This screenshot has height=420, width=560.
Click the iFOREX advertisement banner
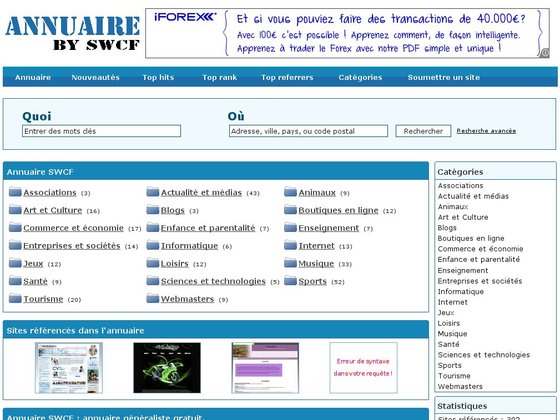click(x=347, y=33)
